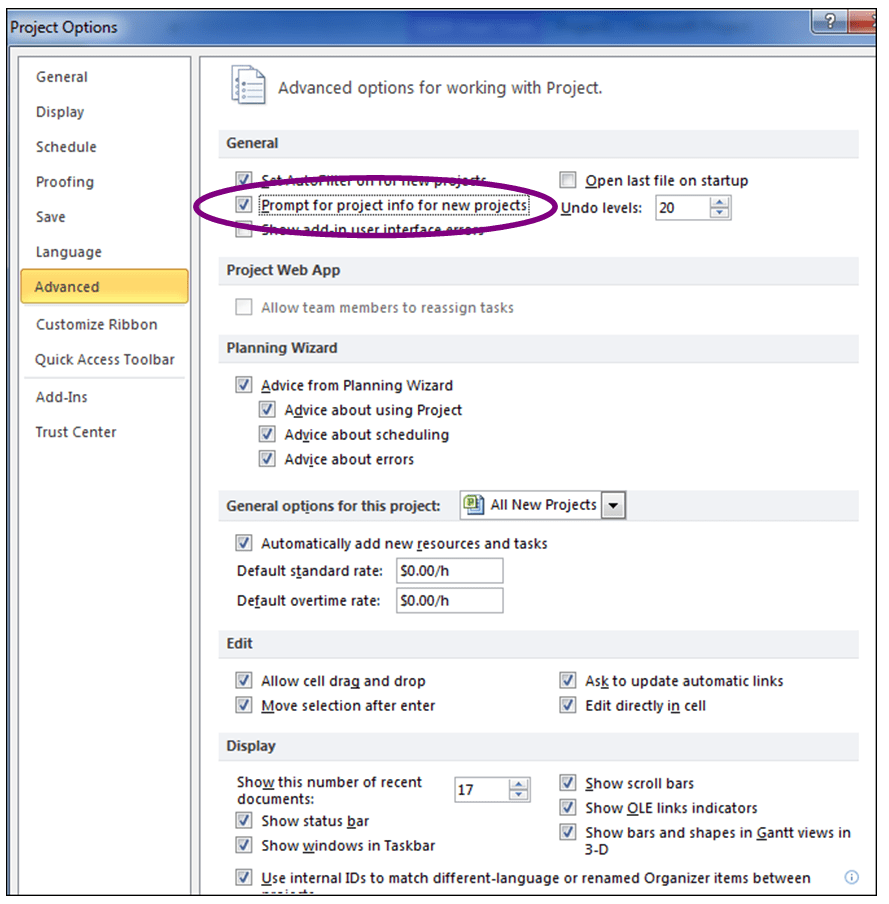Switch to the Add-Ins category
The width and height of the screenshot is (889, 904).
61,397
